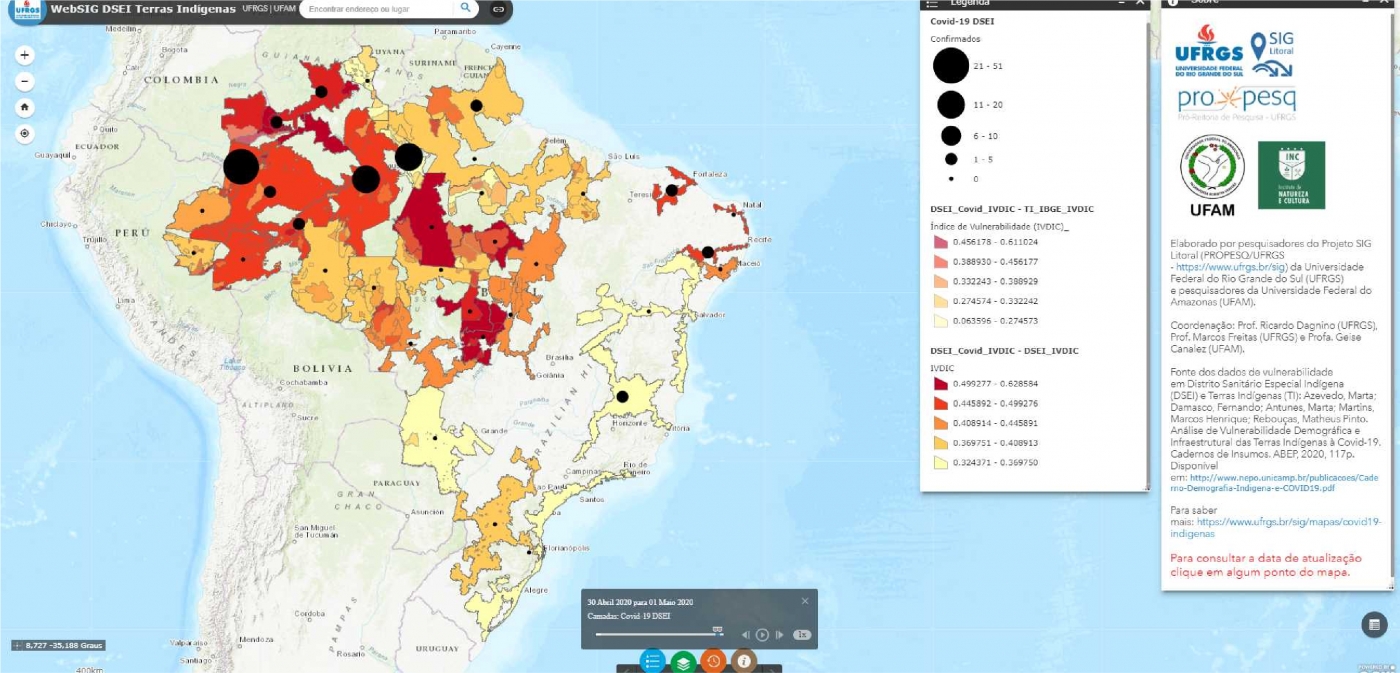This screenshot has width=1400, height=673.
Task: Click the time slider handle
Action: pos(717,630)
